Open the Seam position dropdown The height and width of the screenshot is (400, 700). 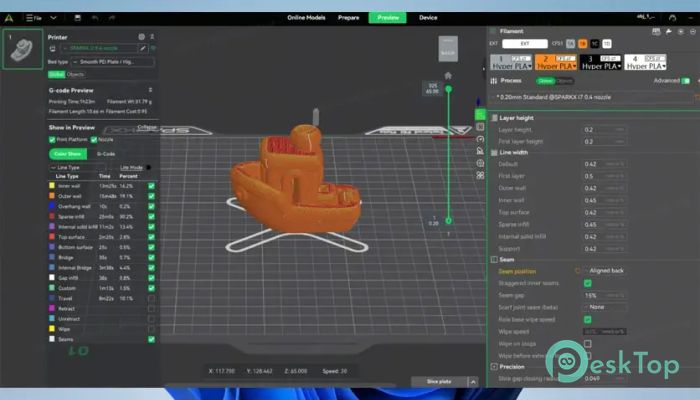pos(605,271)
